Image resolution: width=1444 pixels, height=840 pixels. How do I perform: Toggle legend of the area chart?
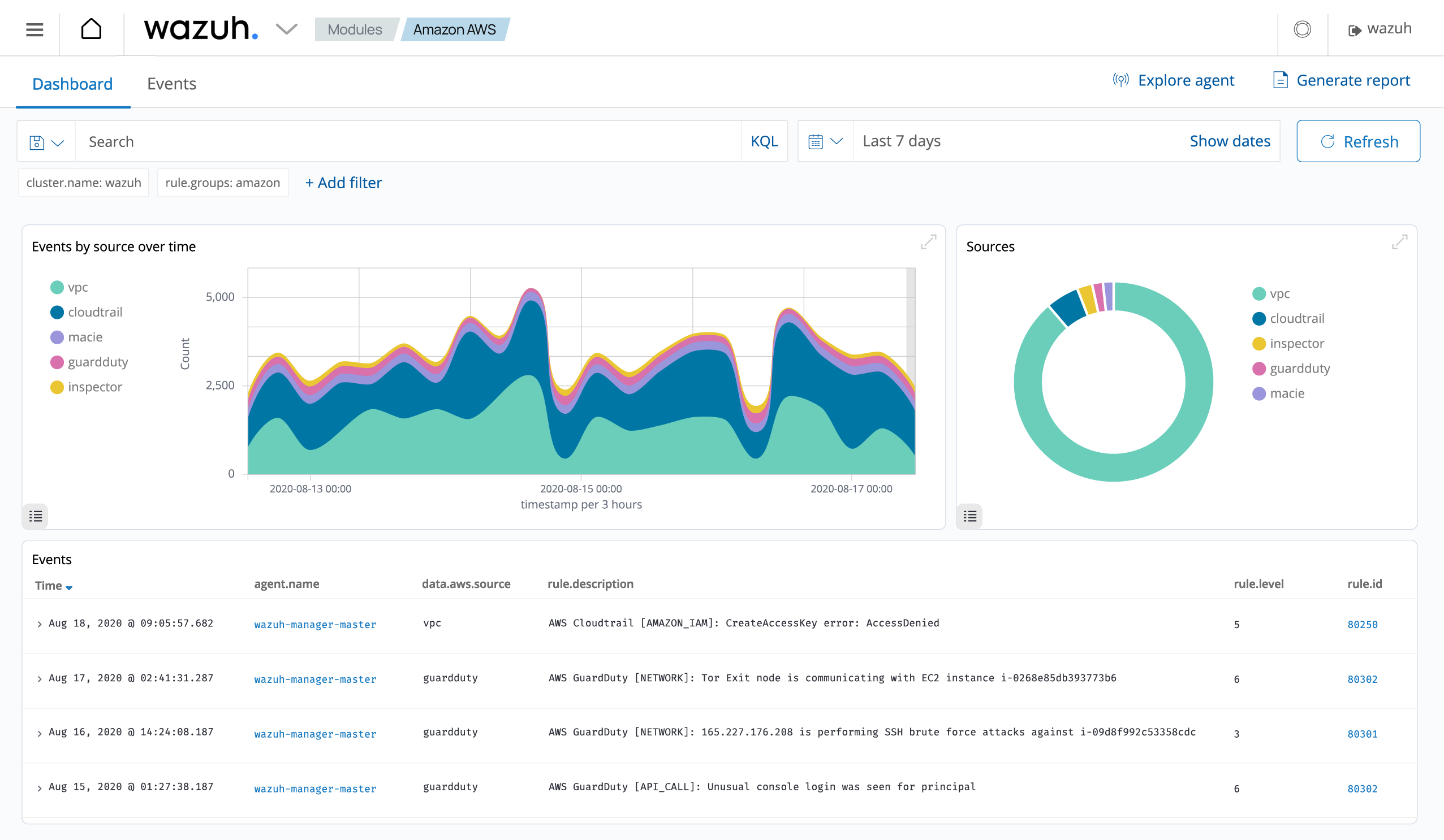36,517
